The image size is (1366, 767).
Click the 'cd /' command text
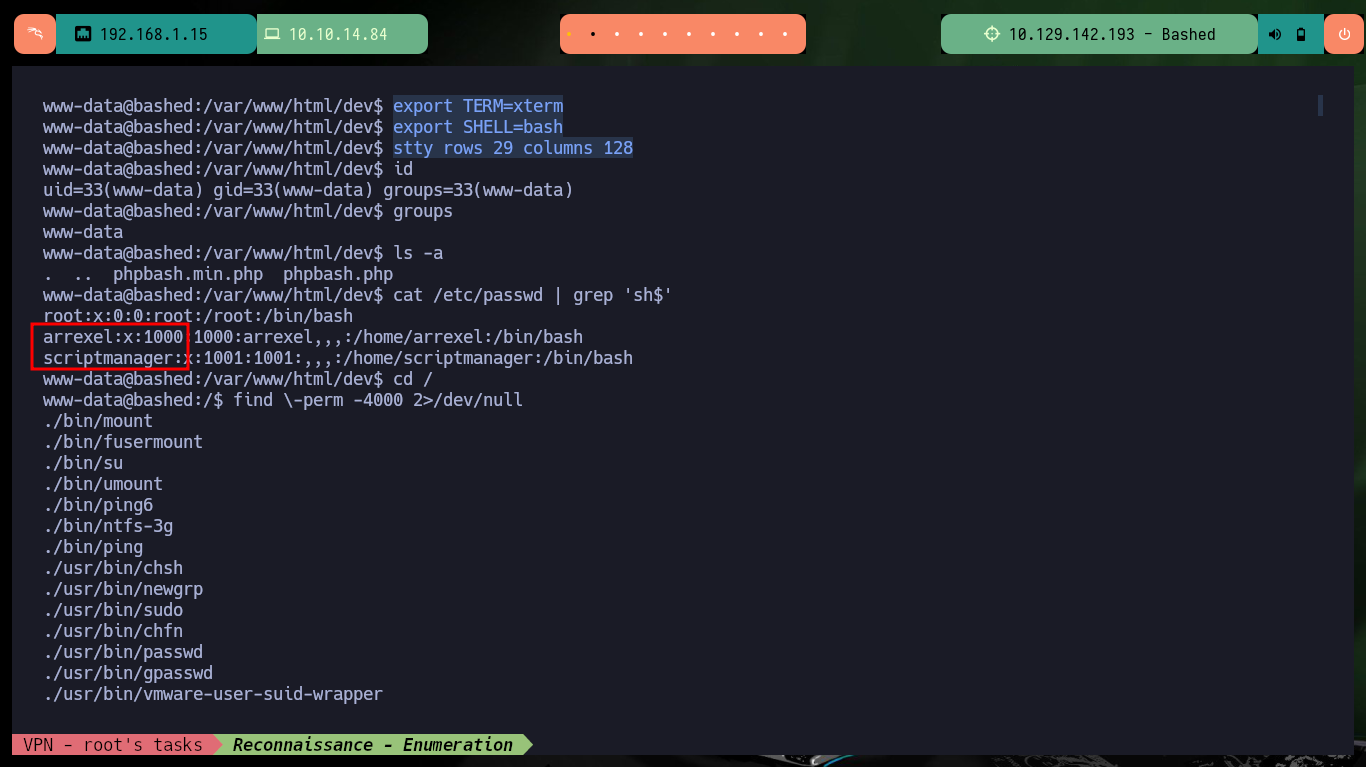(413, 379)
